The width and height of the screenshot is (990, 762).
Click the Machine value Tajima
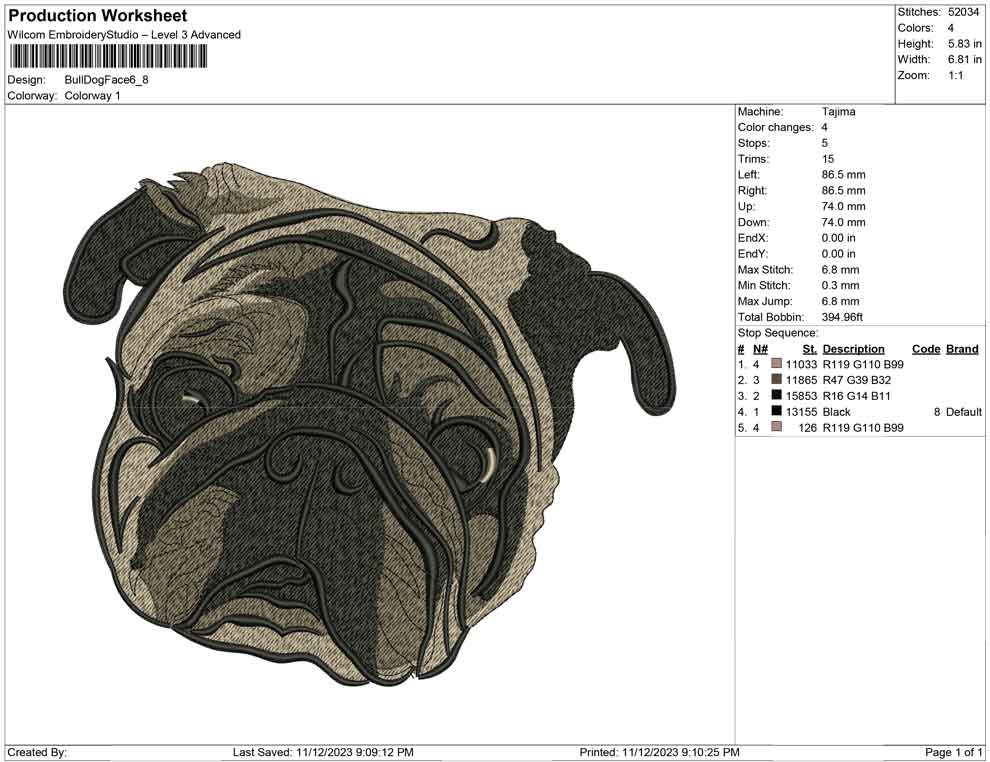tap(838, 111)
